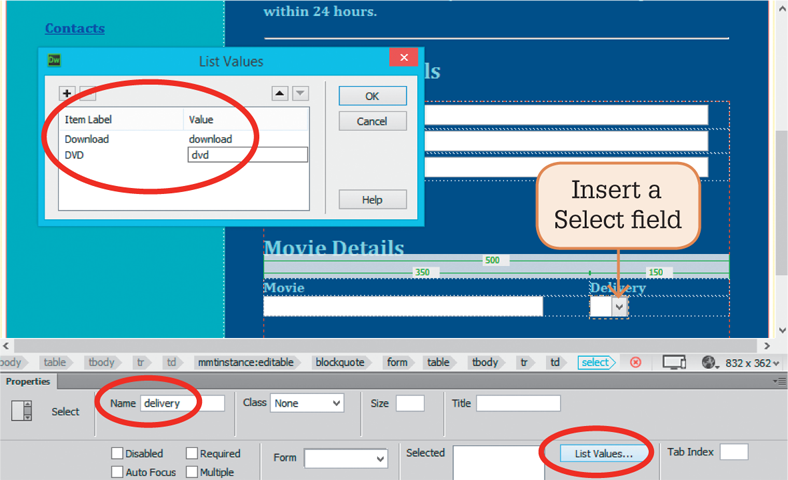Open the List Values button
The width and height of the screenshot is (788, 480).
coord(604,453)
